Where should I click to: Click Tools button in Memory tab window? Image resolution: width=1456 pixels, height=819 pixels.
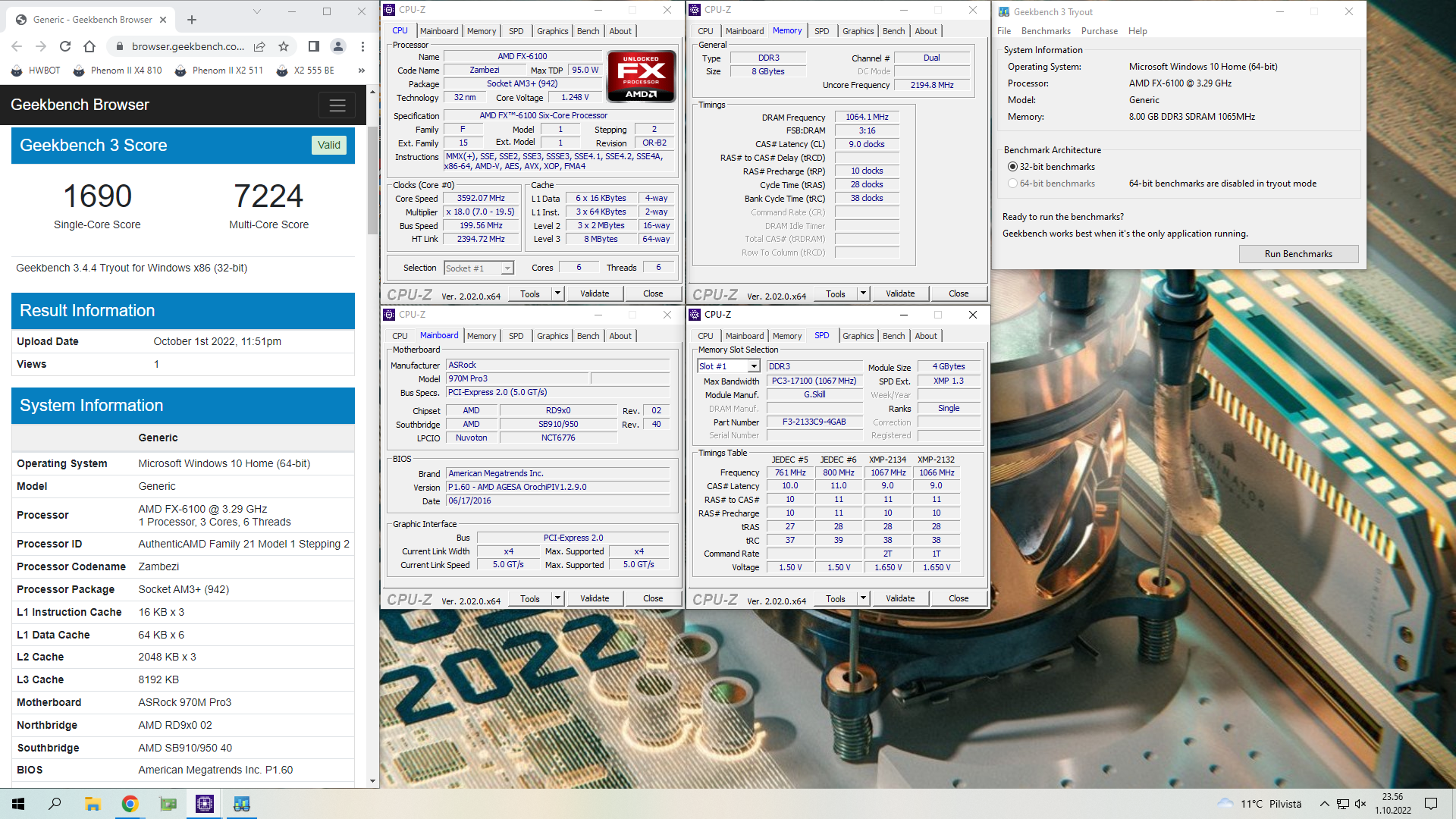pos(836,293)
